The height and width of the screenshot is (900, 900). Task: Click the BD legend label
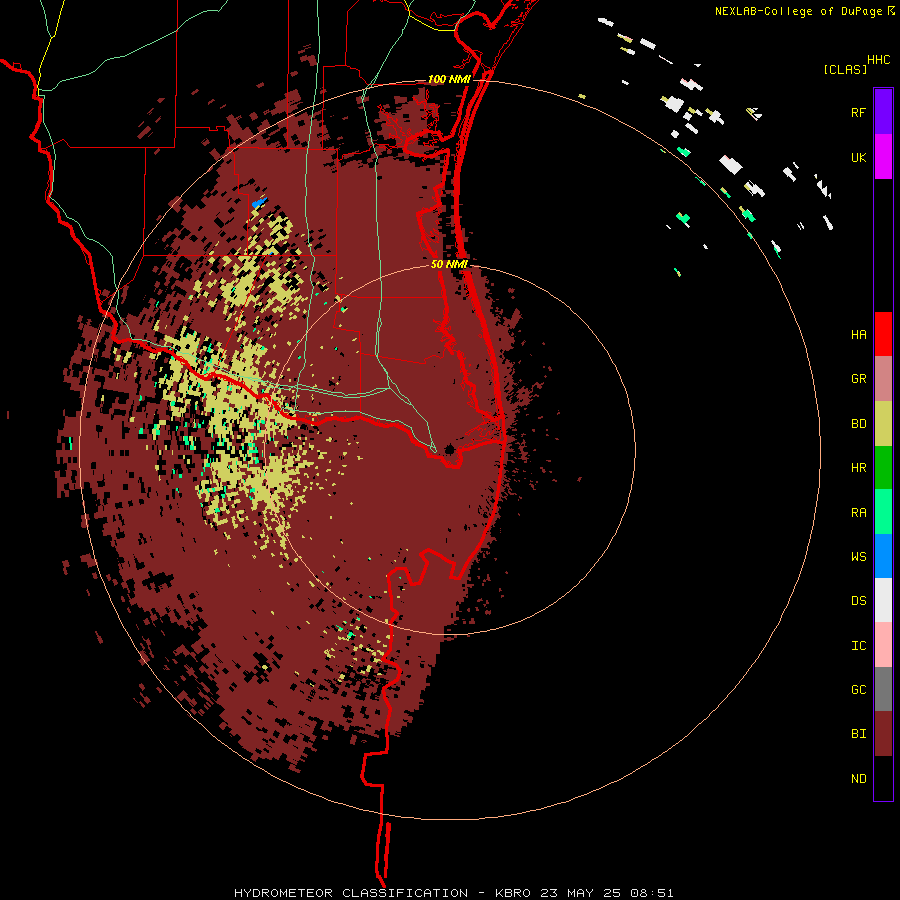858,424
